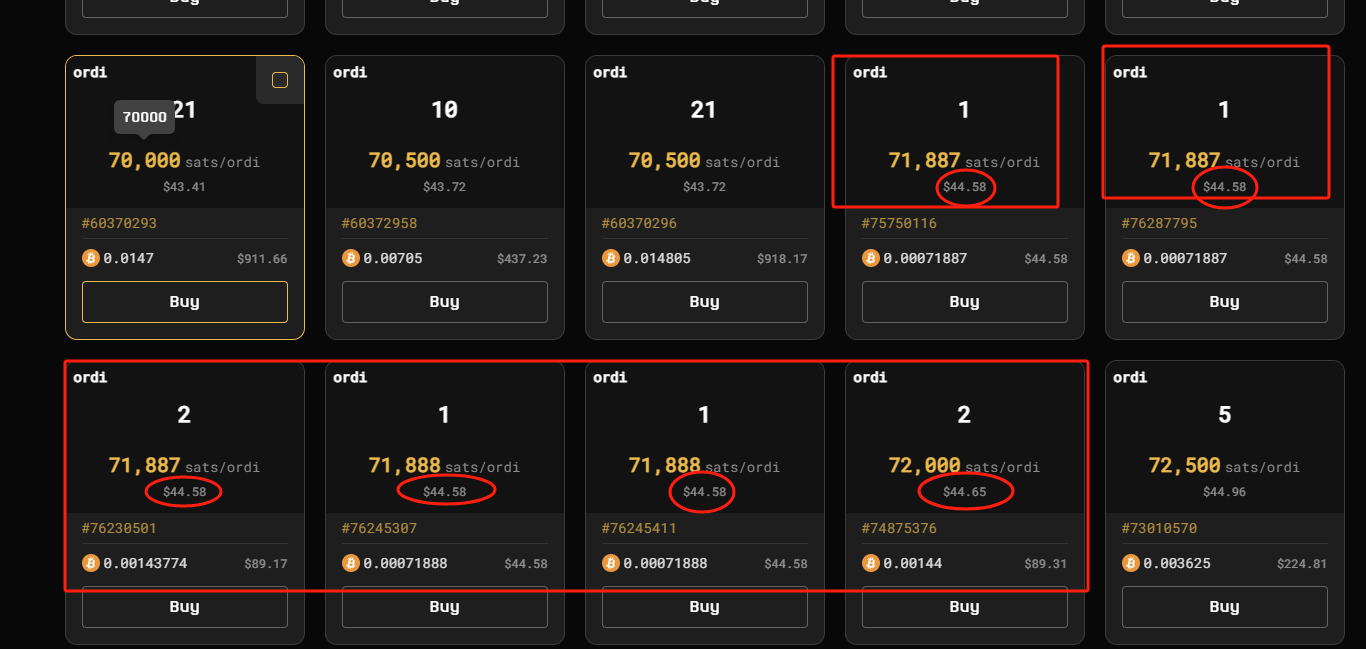This screenshot has height=649, width=1366.
Task: Click Bitcoin icon on listing #75750116
Action: pos(871,258)
